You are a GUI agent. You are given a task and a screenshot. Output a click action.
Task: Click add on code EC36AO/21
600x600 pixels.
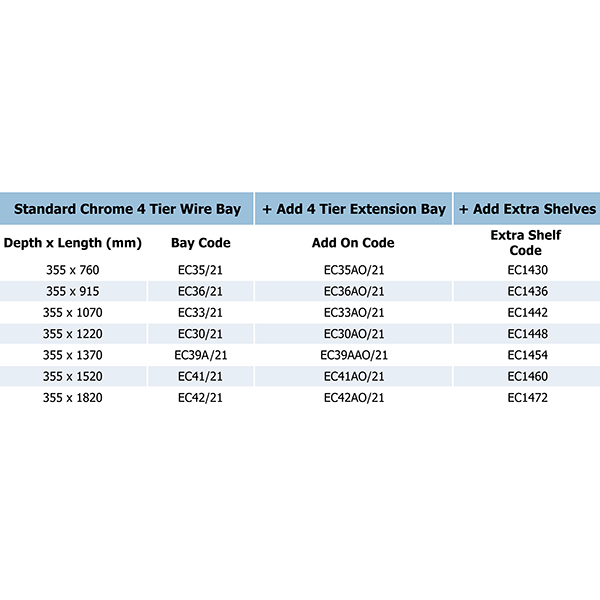pyautogui.click(x=354, y=292)
